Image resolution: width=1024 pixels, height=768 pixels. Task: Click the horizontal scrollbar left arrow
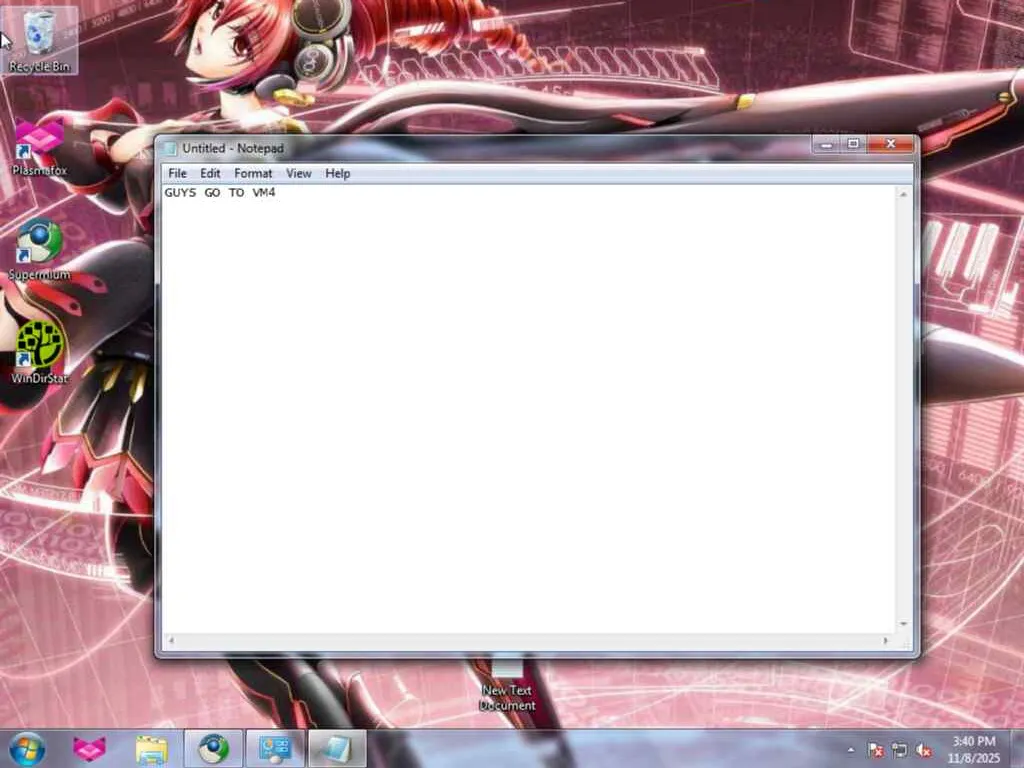pyautogui.click(x=171, y=641)
